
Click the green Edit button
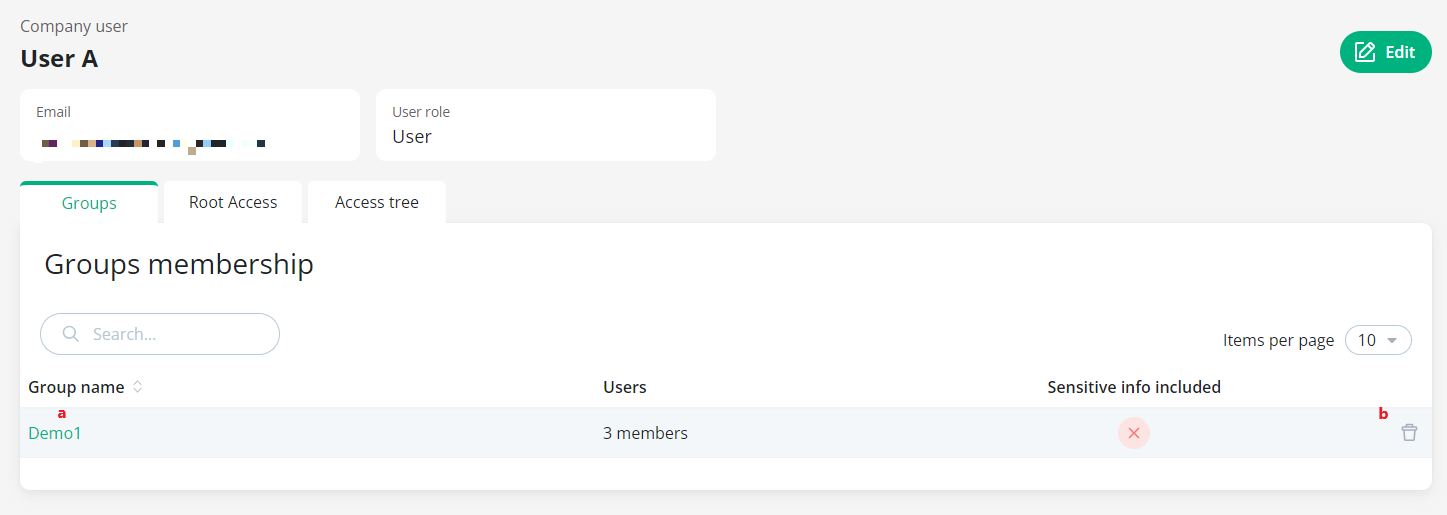[x=1386, y=52]
